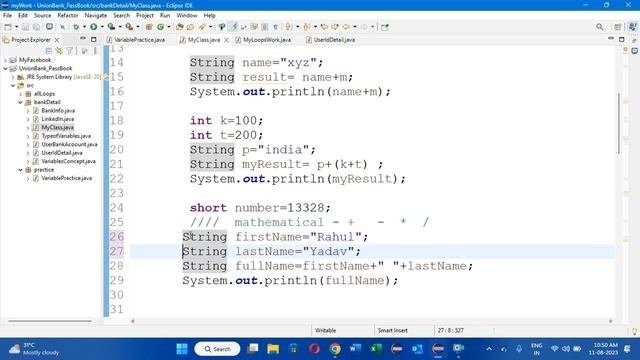Click the Coverage run toolbar icon
The width and height of the screenshot is (640, 360).
point(111,27)
